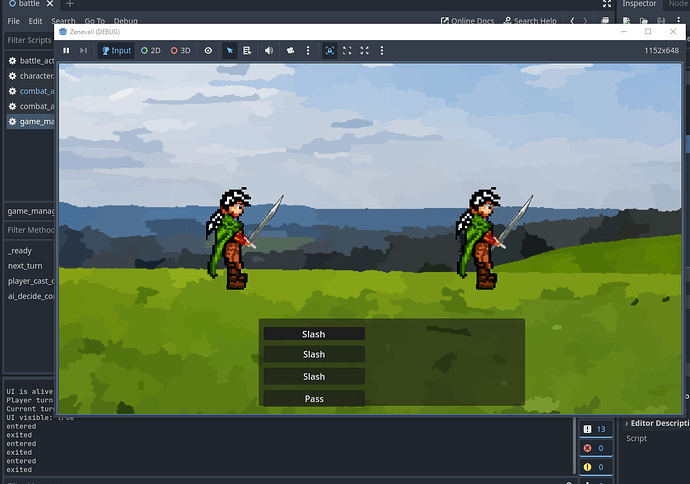Toggle the red error filter button
The width and height of the screenshot is (690, 484).
coord(594,448)
